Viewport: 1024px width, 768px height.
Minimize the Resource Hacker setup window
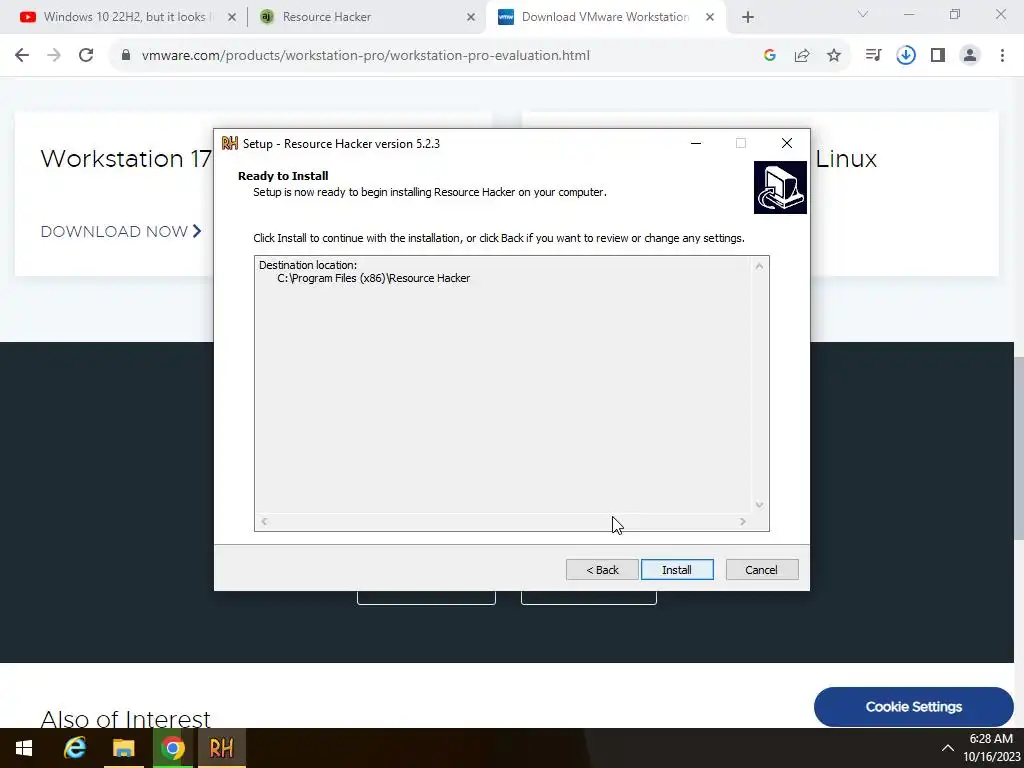click(696, 143)
